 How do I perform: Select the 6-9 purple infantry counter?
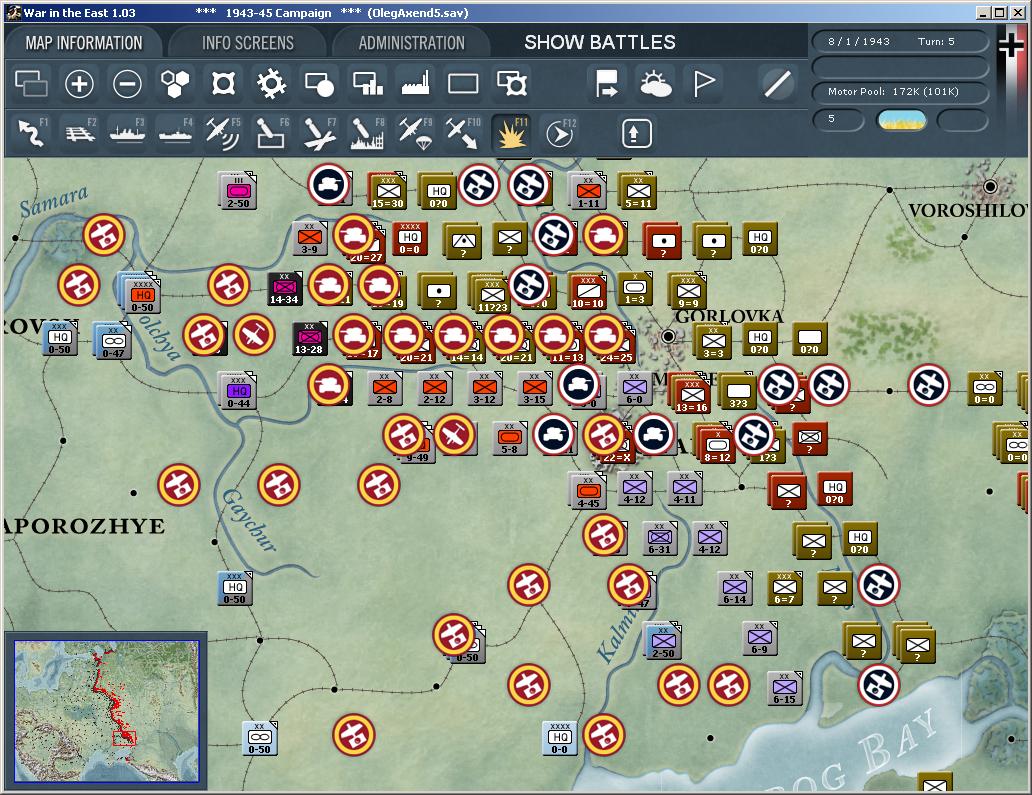pyautogui.click(x=759, y=638)
